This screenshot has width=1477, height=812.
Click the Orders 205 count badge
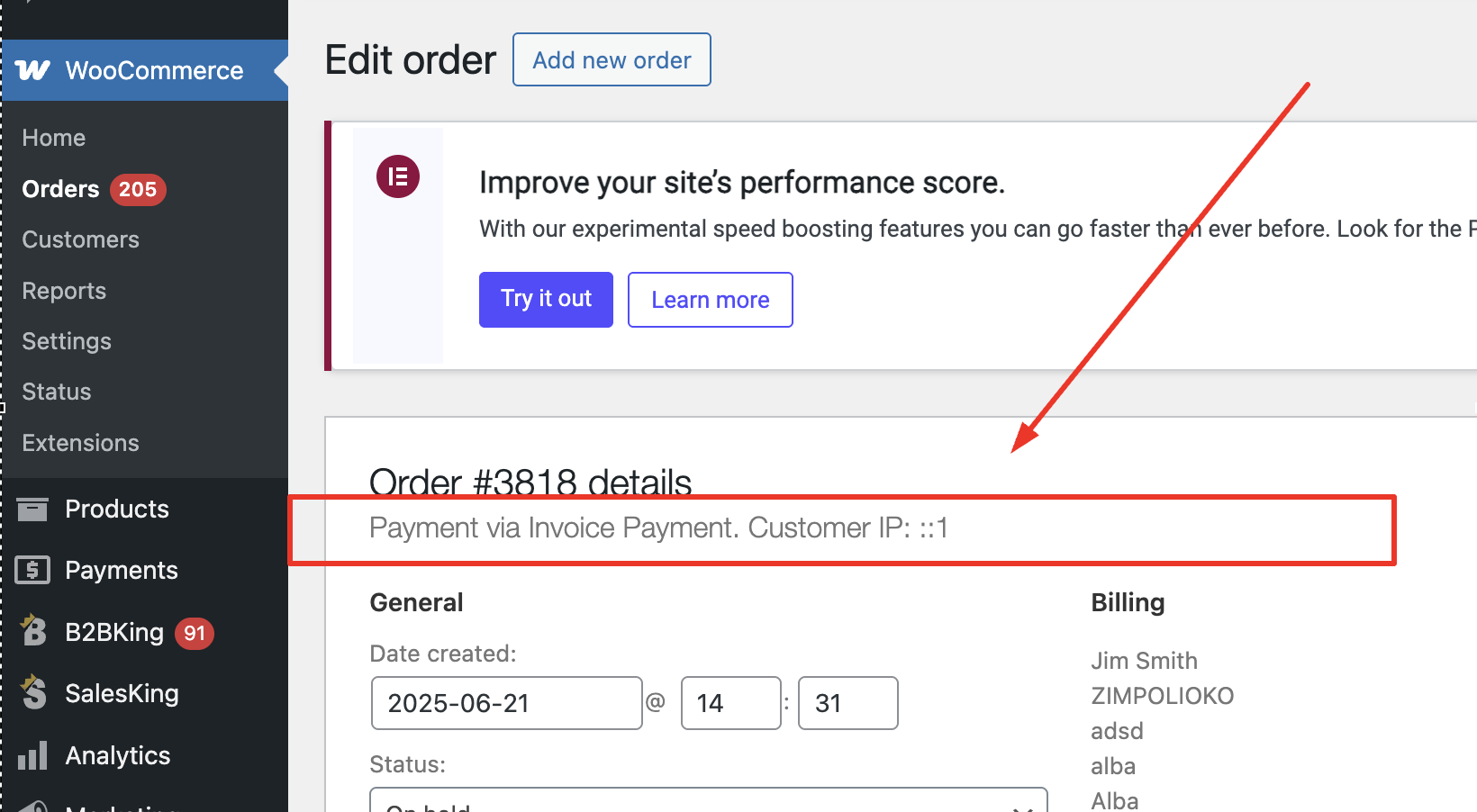(138, 189)
